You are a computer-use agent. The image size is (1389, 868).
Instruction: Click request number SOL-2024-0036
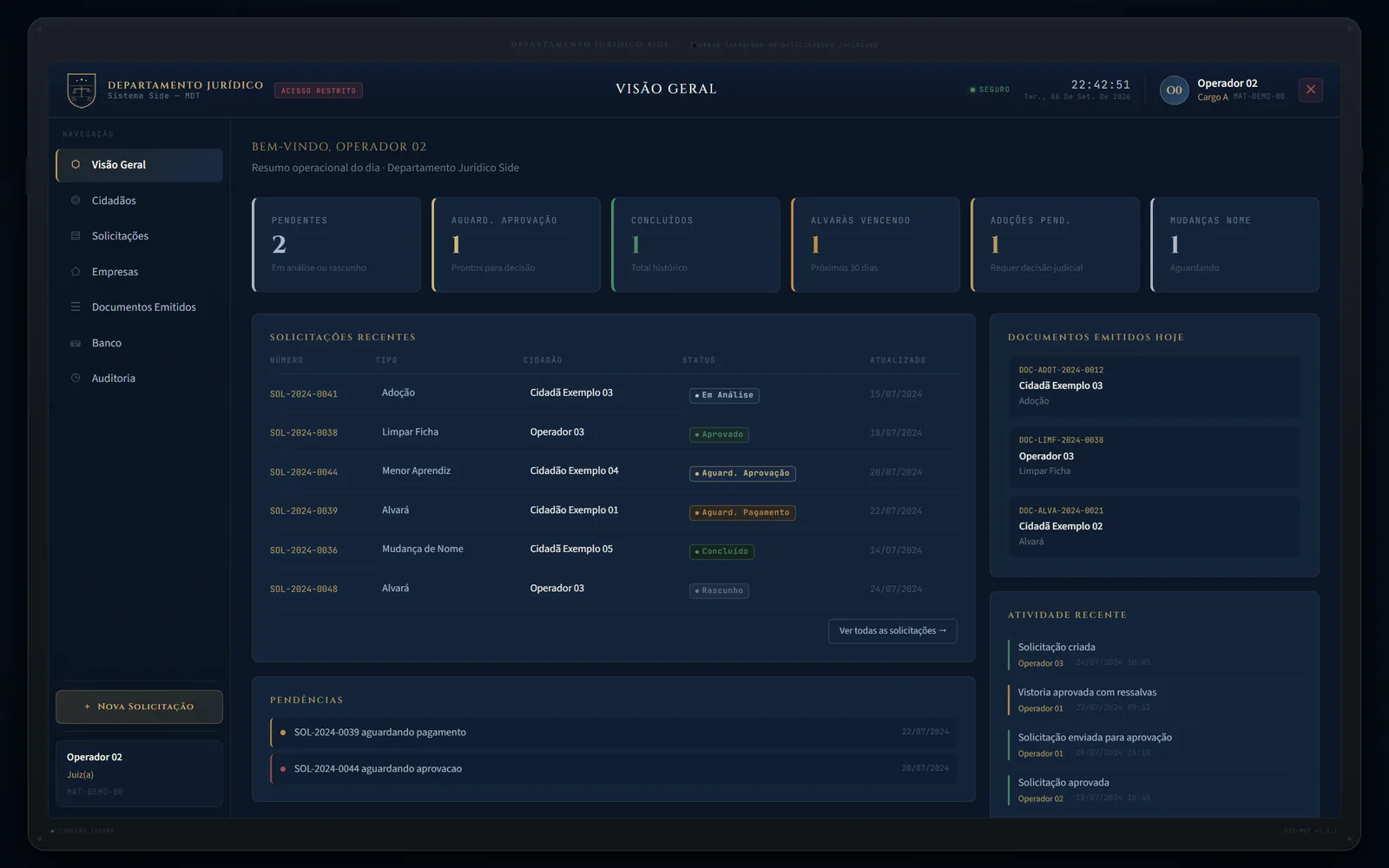(304, 550)
